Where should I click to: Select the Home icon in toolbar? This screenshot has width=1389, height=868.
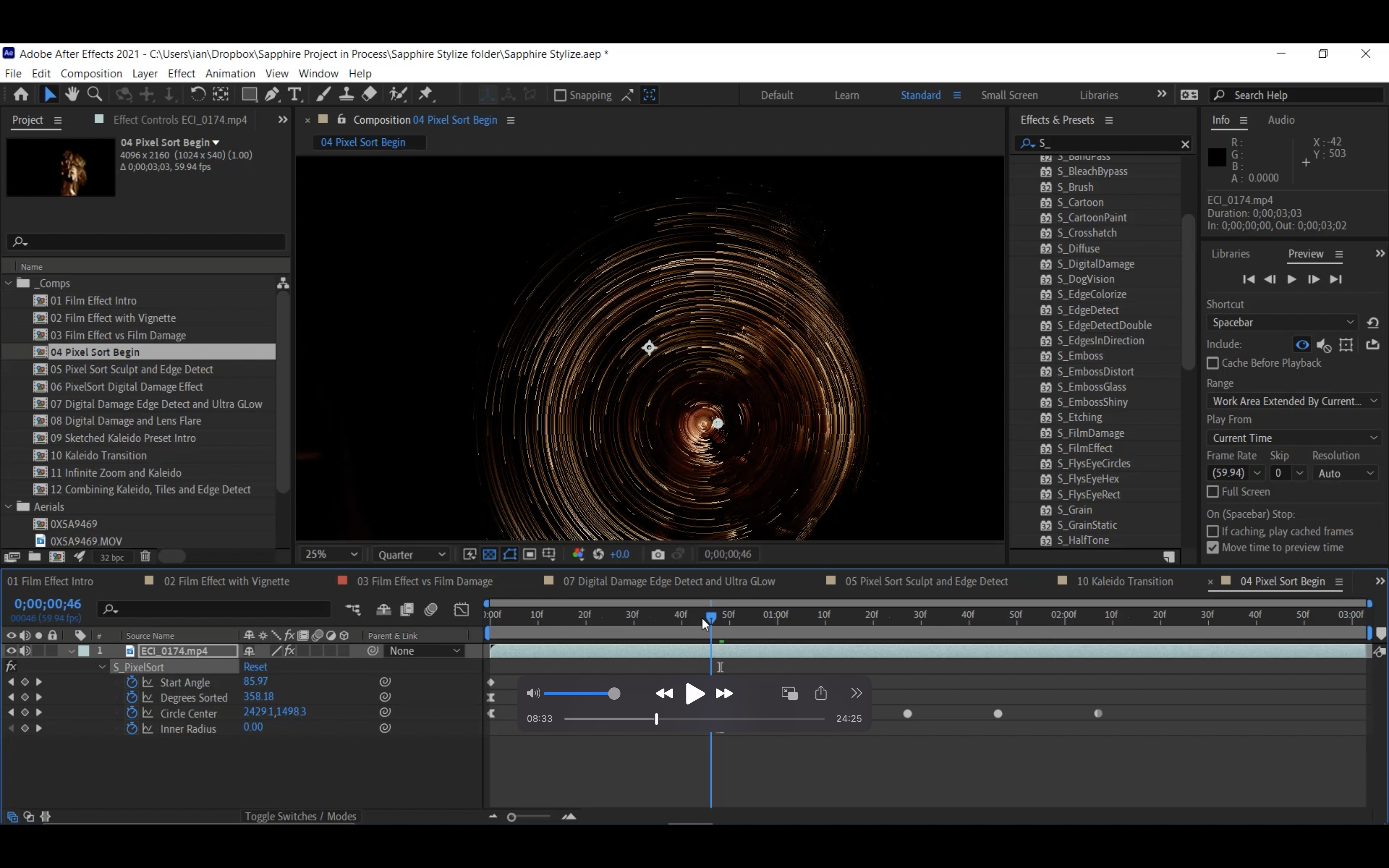click(x=21, y=95)
